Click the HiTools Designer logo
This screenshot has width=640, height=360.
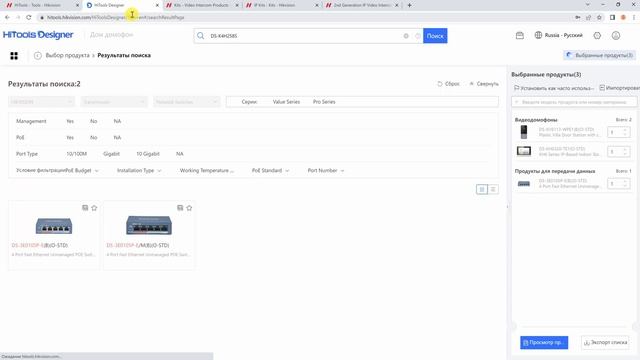coord(38,35)
